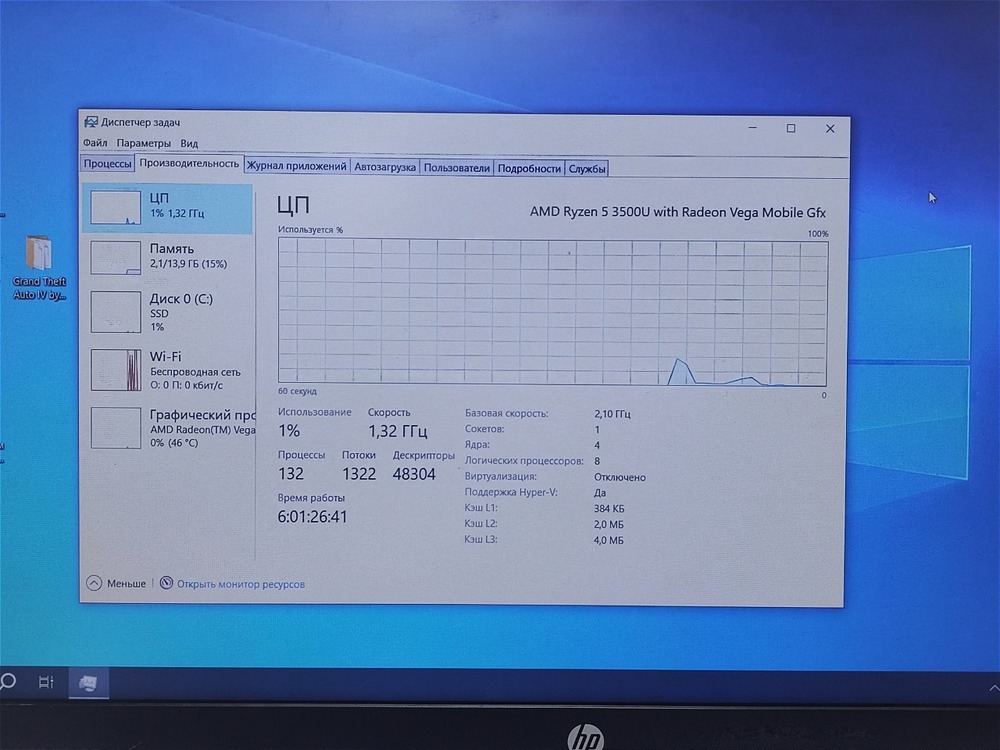The width and height of the screenshot is (1000, 750).
Task: Open the Автозагрузка tab
Action: point(385,167)
